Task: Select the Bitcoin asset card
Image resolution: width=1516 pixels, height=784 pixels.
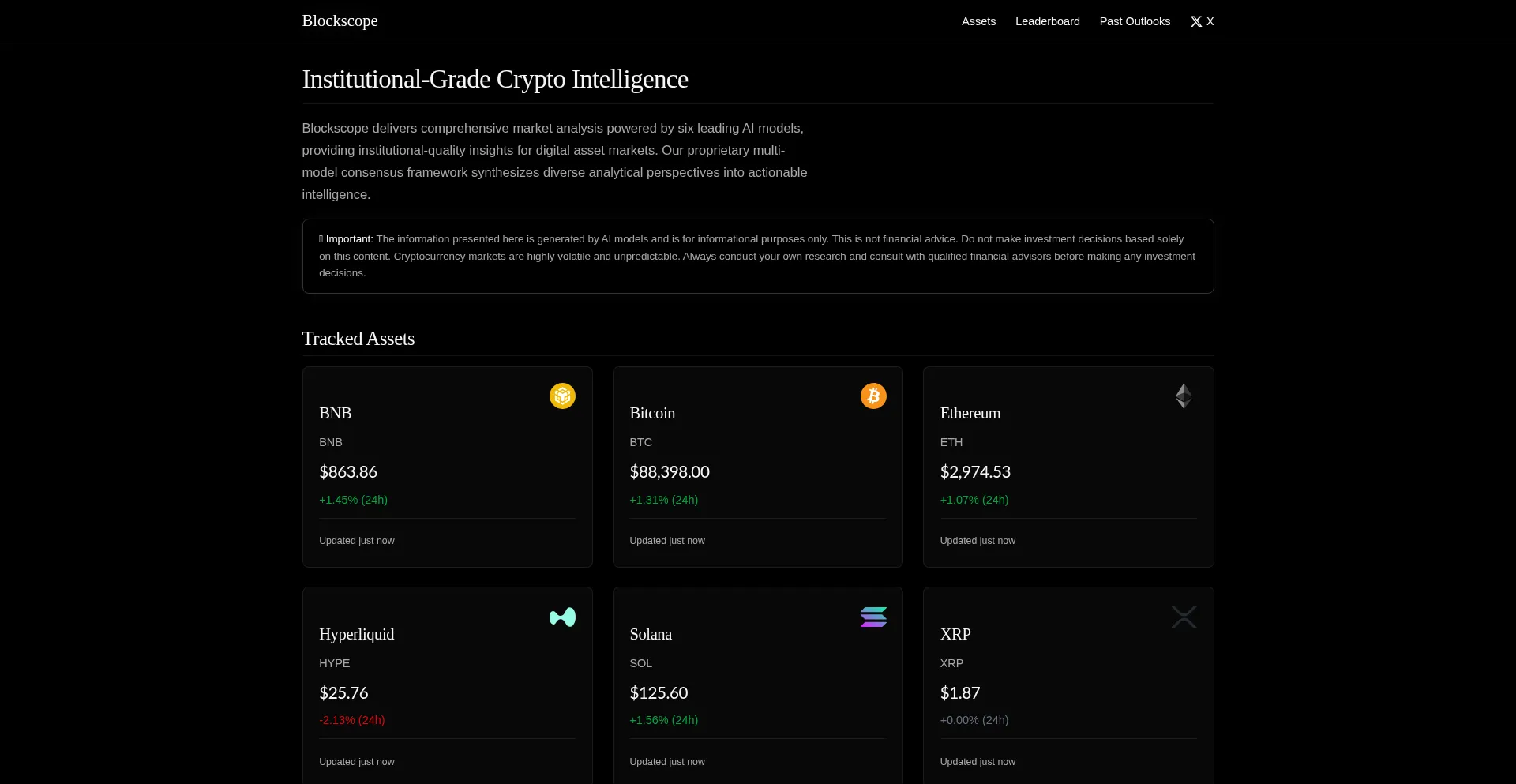Action: pos(757,467)
